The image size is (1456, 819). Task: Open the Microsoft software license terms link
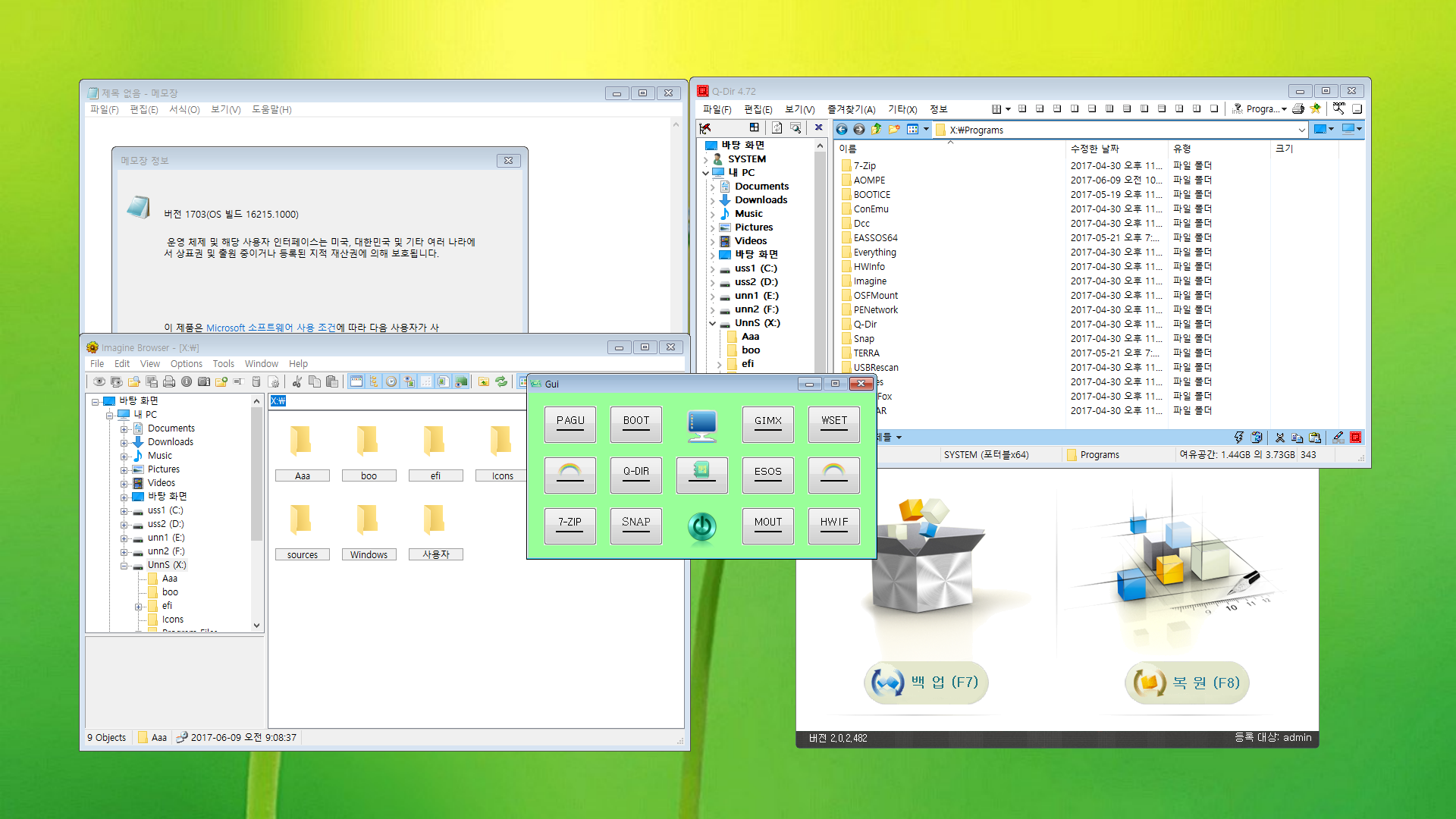271,328
